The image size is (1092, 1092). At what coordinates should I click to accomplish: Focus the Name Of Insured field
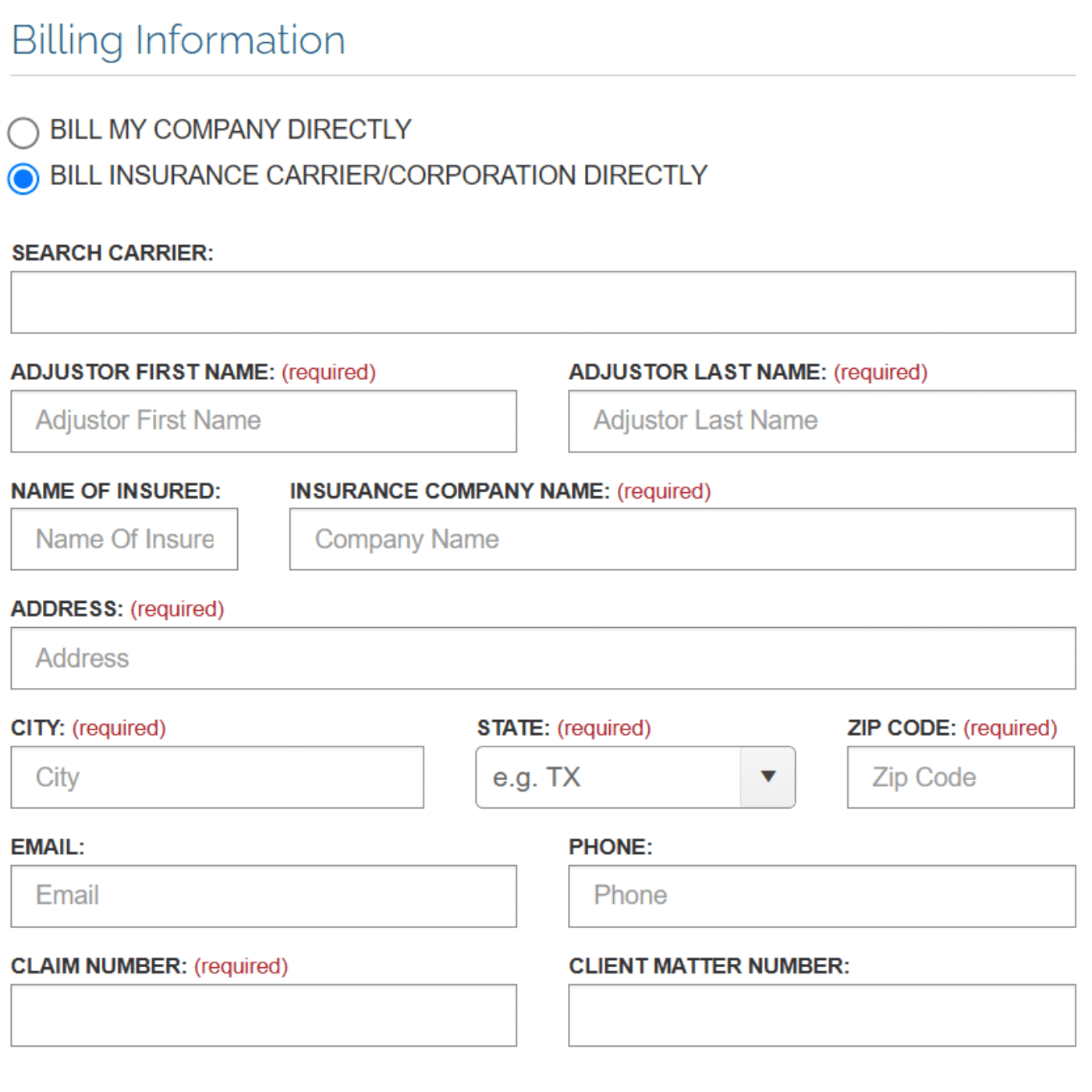click(x=124, y=539)
